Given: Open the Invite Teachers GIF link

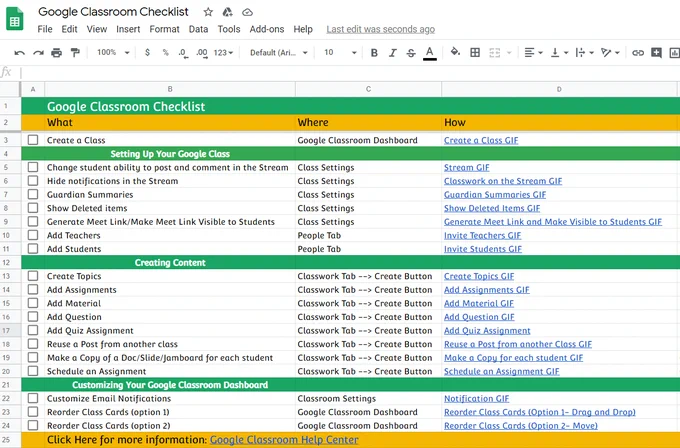Looking at the screenshot, I should pos(482,235).
